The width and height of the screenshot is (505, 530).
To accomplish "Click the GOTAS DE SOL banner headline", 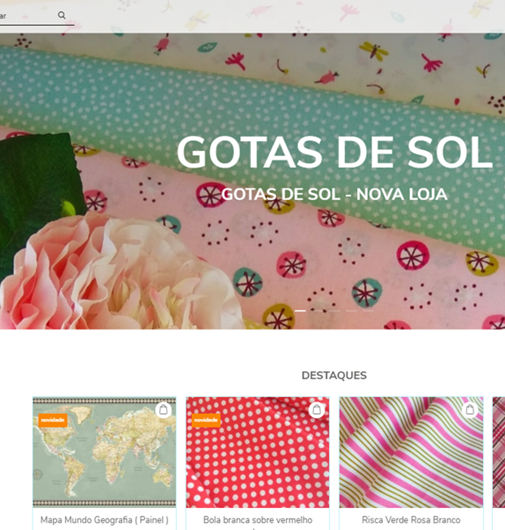I will (x=335, y=152).
